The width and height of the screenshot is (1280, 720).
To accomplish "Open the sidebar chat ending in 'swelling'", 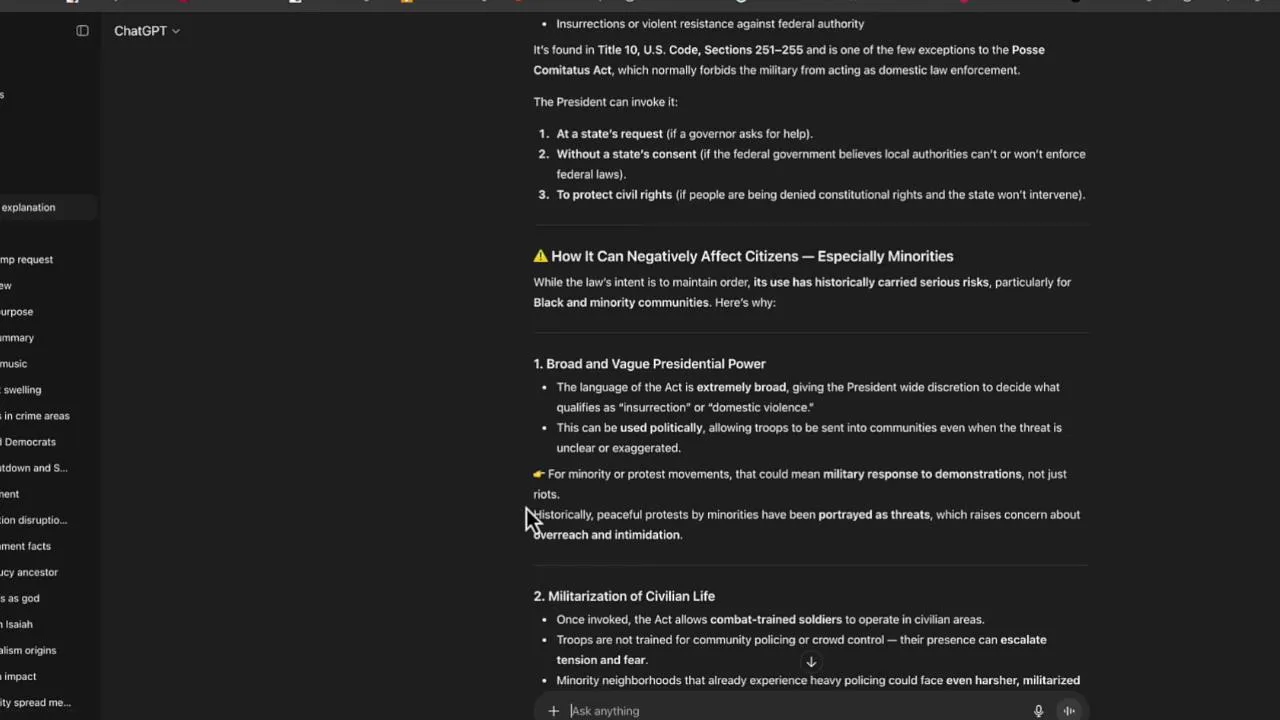I will (x=48, y=389).
